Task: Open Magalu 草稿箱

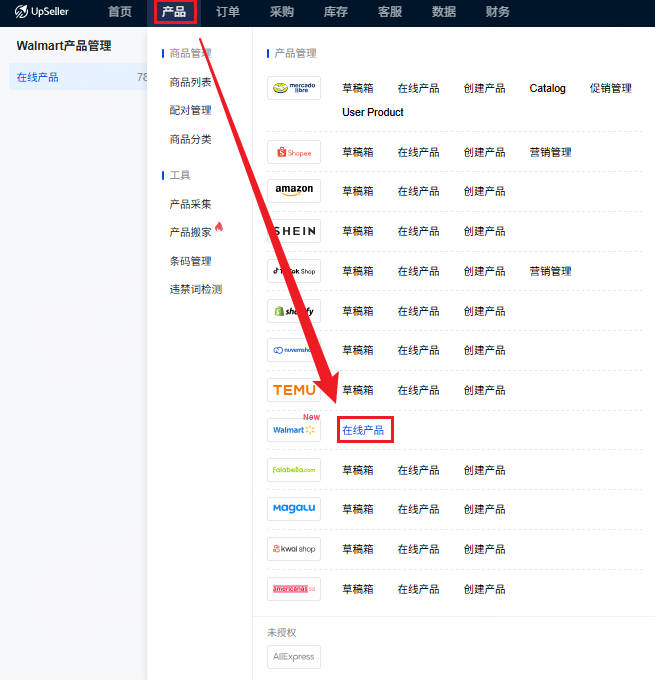Action: (358, 509)
